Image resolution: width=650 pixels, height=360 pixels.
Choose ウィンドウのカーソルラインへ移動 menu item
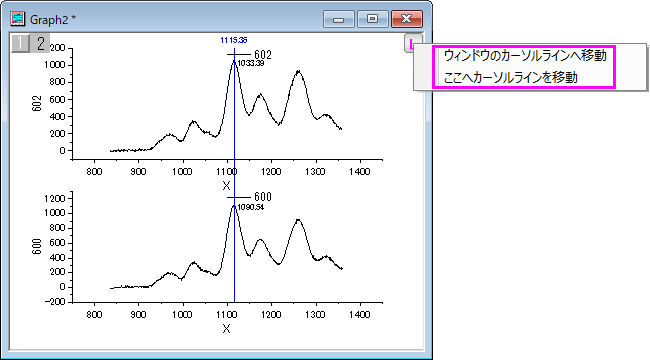(525, 56)
